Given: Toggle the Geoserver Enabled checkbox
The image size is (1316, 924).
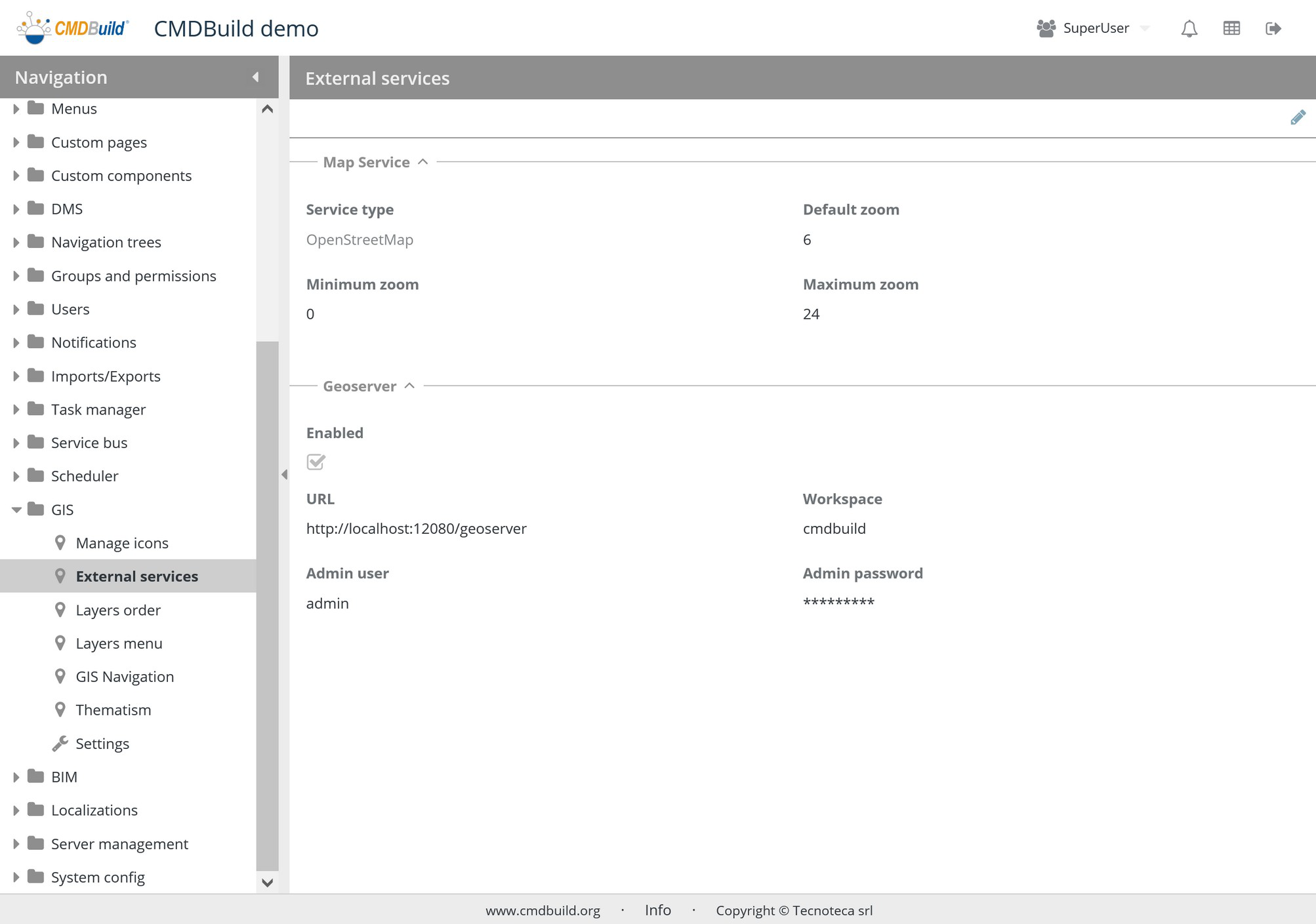Looking at the screenshot, I should pos(316,462).
